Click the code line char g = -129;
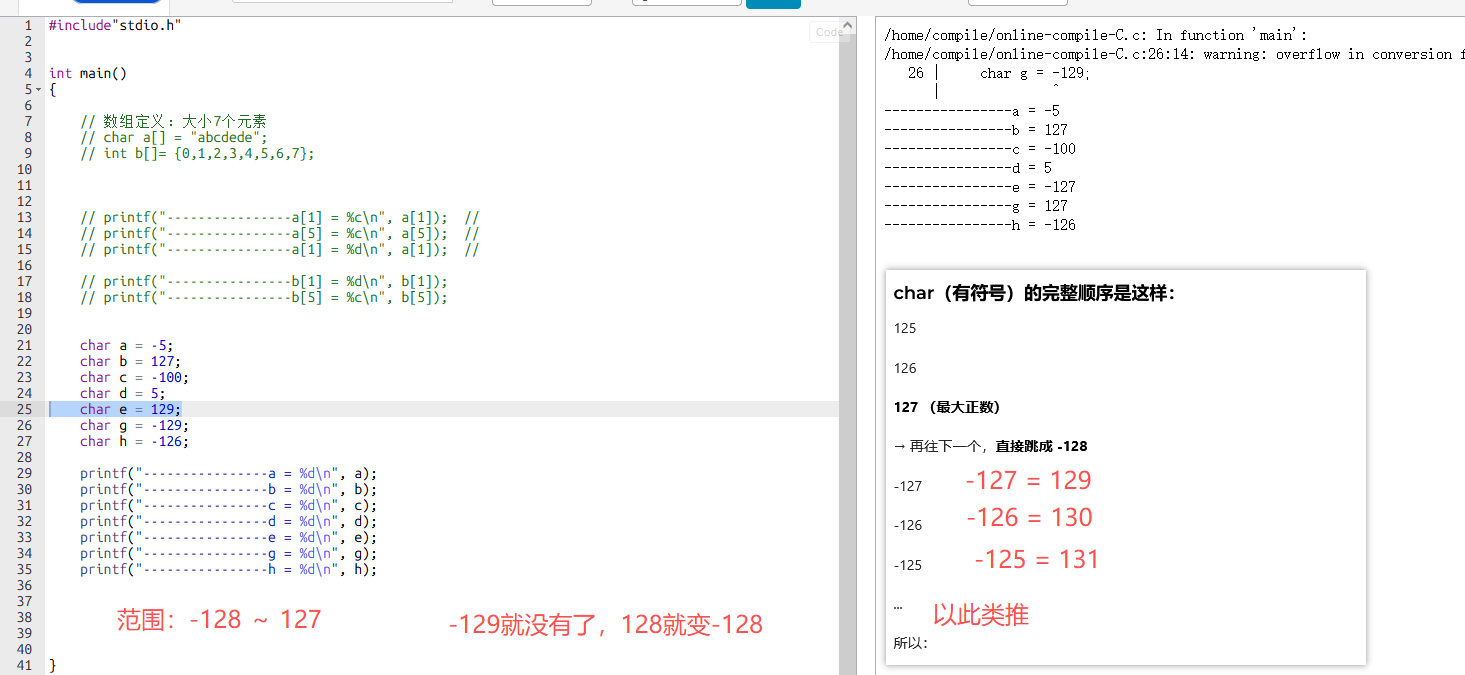Image resolution: width=1465 pixels, height=675 pixels. coord(135,425)
